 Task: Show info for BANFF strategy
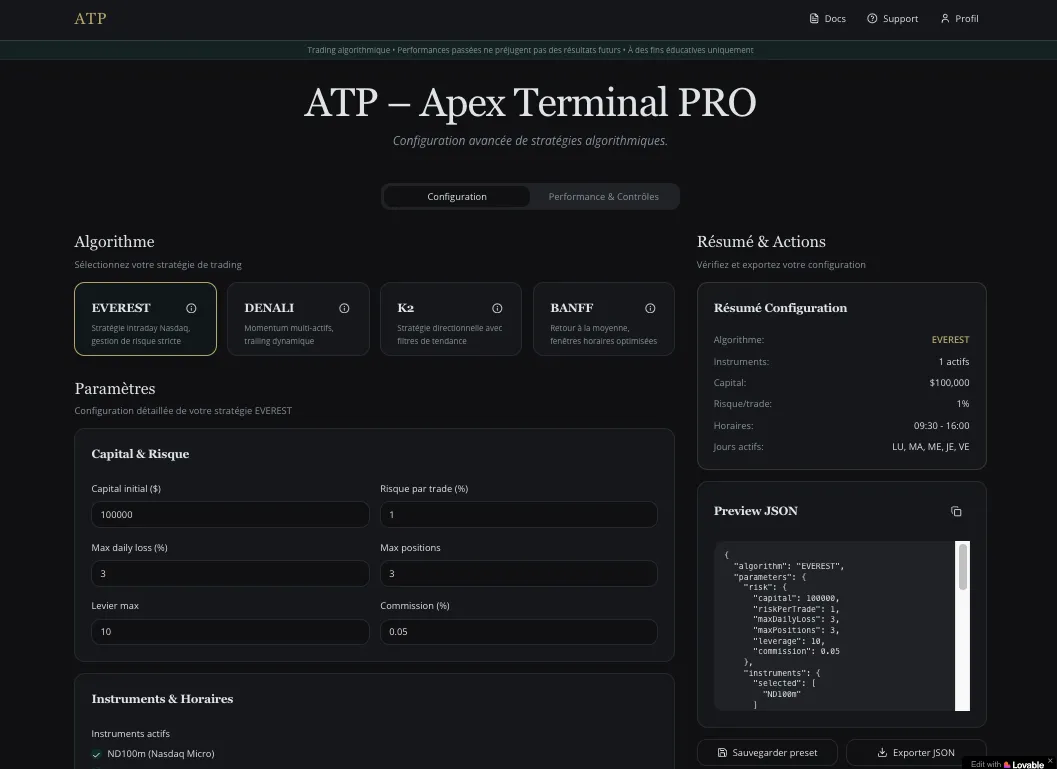[x=650, y=308]
